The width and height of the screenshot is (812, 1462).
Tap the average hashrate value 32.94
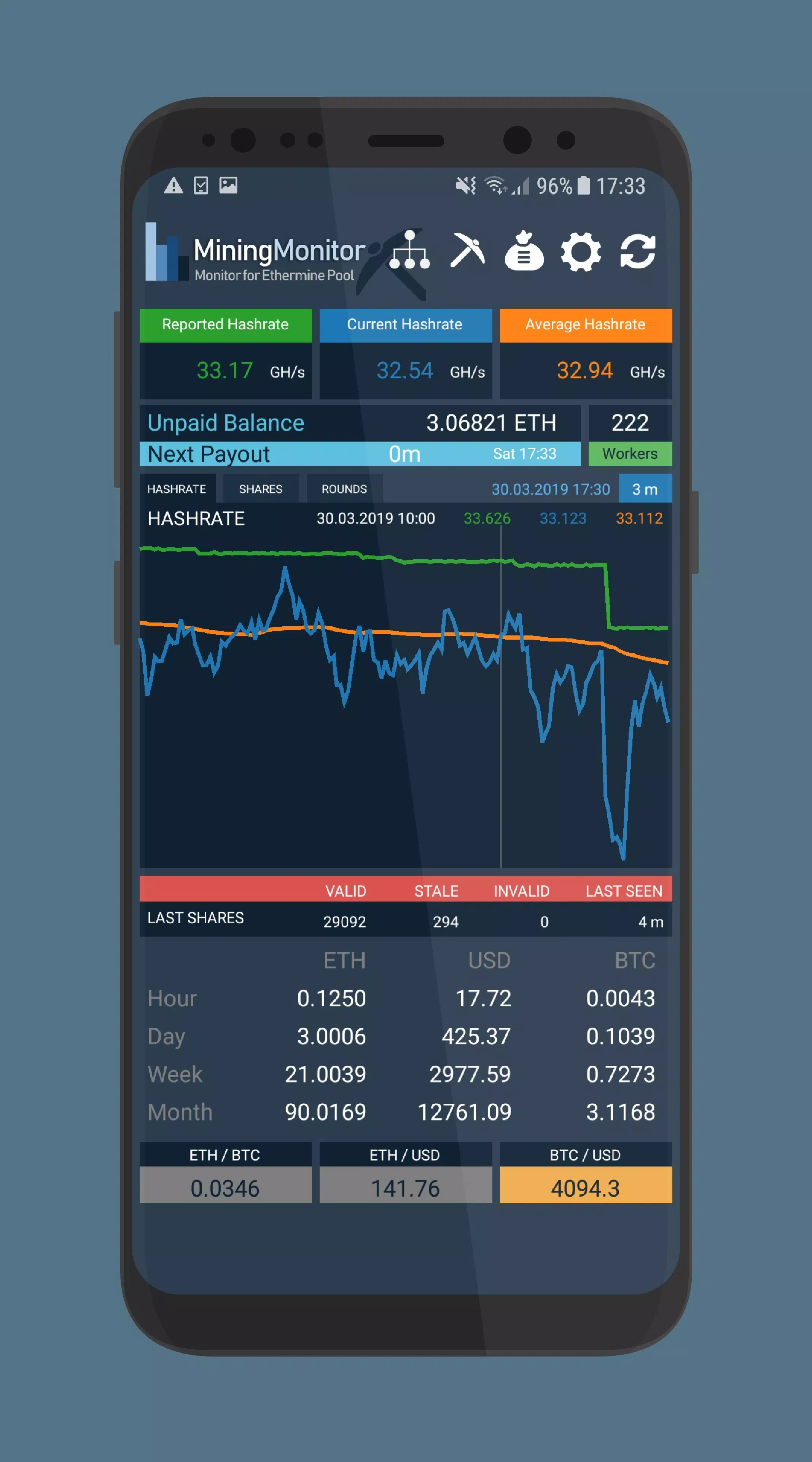(x=584, y=370)
